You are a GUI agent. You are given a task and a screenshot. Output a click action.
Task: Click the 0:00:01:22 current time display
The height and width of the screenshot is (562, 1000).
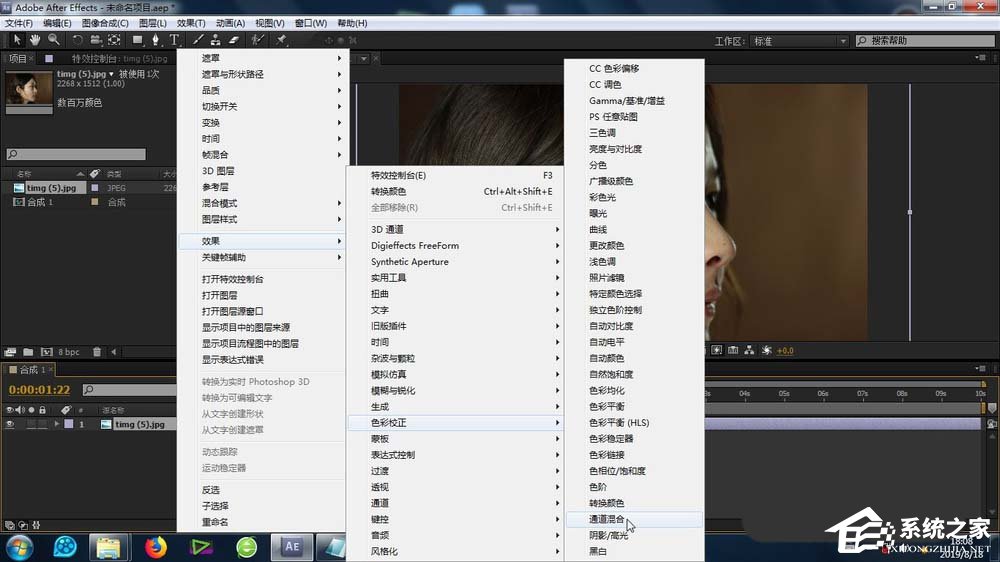40,389
